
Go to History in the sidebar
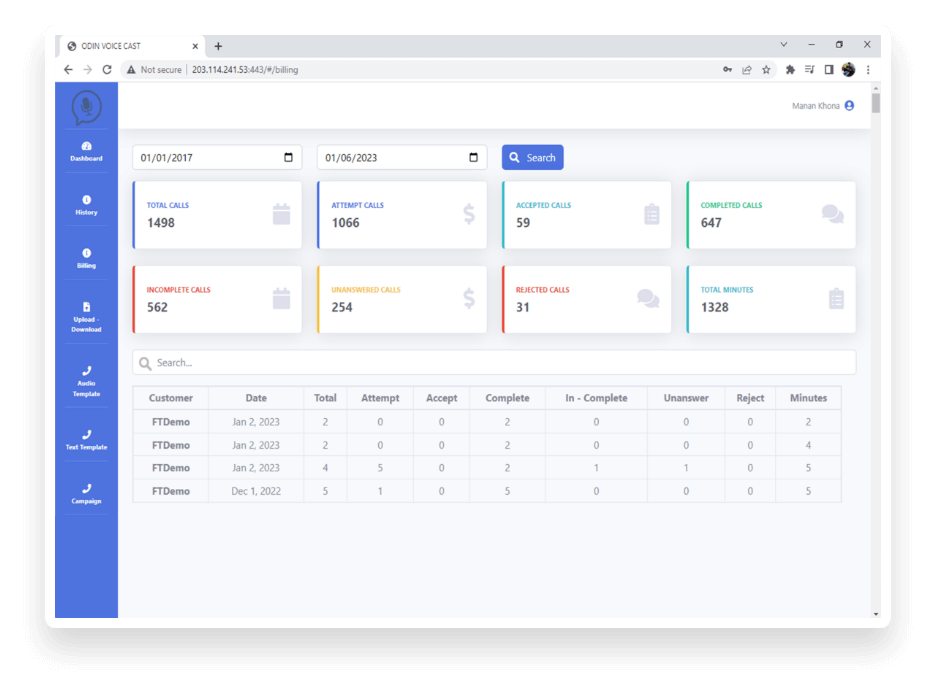(x=86, y=205)
